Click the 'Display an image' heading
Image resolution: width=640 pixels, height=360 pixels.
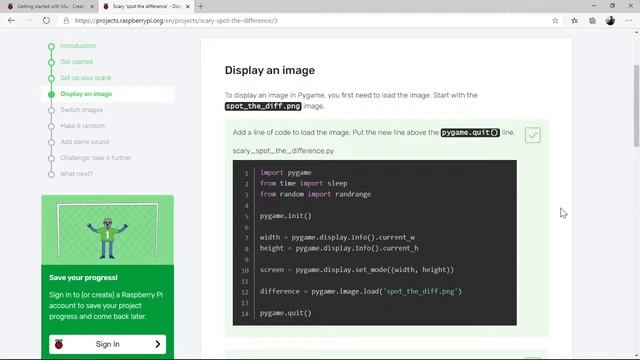coord(270,70)
